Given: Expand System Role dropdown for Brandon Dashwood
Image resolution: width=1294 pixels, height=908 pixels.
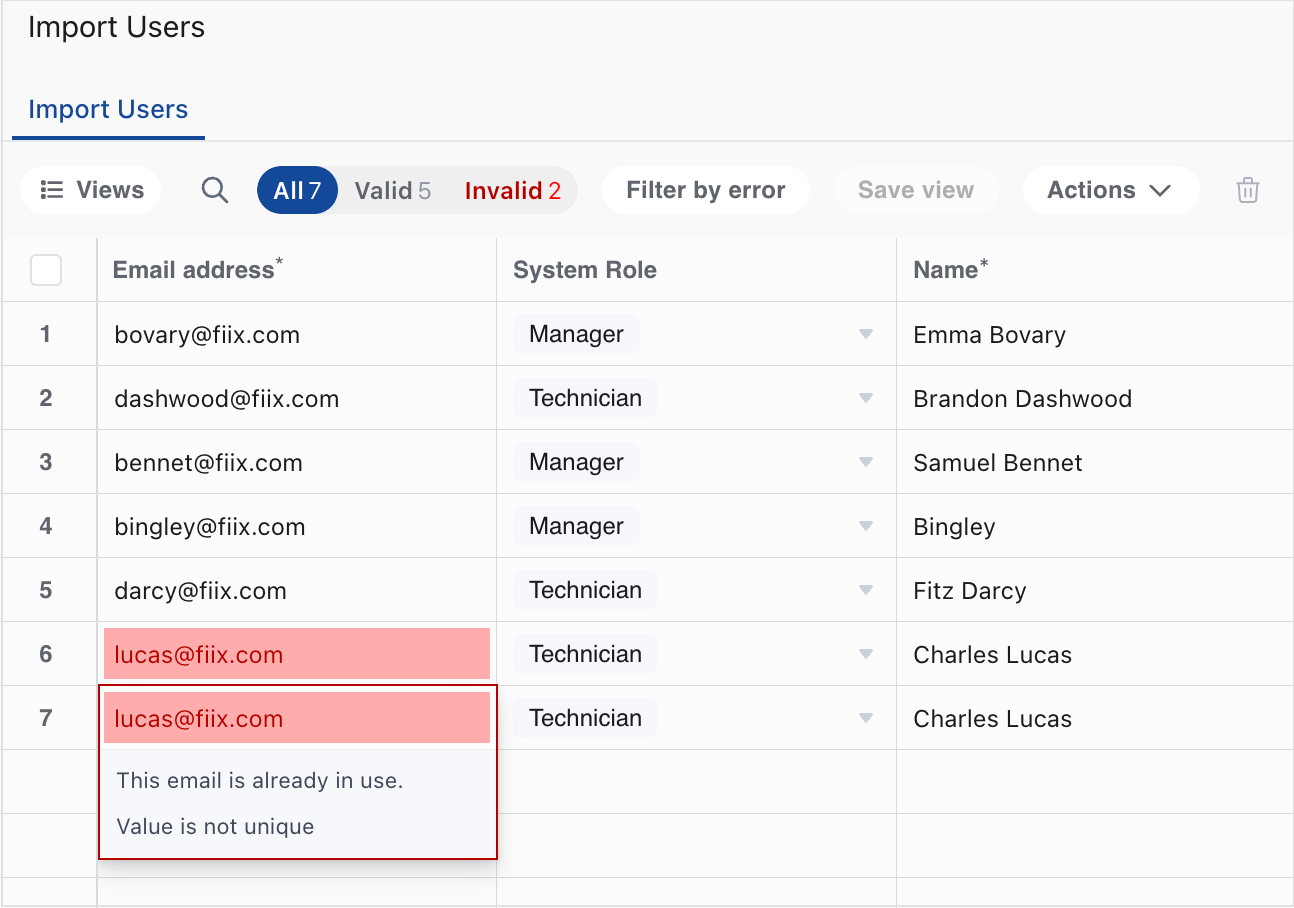Looking at the screenshot, I should [866, 398].
